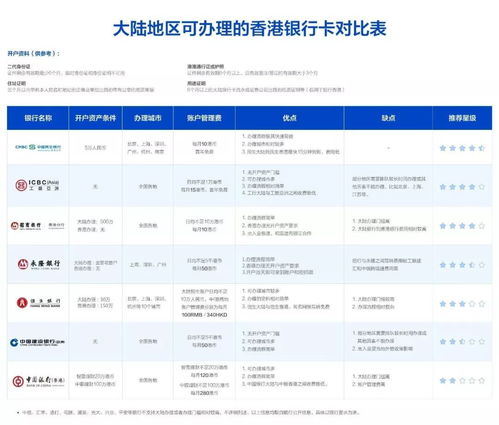The height and width of the screenshot is (425, 499).
Task: Click the ICBC (Asia) bank logo
Action: [x=38, y=185]
